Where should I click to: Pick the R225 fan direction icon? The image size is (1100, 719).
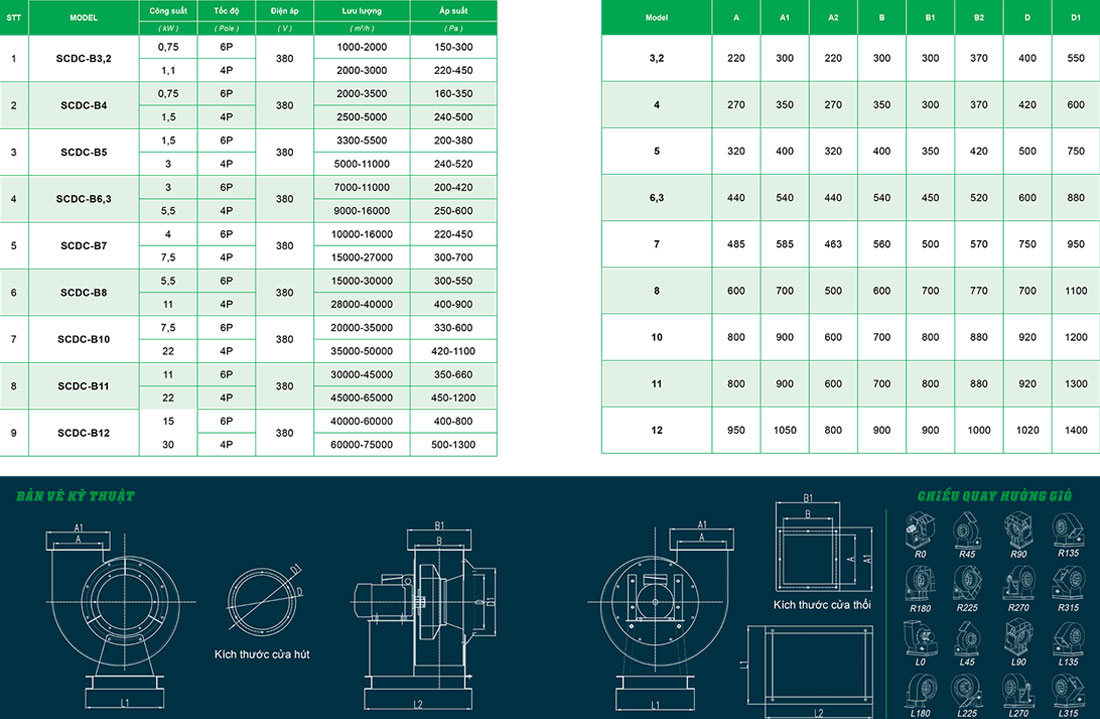pyautogui.click(x=967, y=584)
